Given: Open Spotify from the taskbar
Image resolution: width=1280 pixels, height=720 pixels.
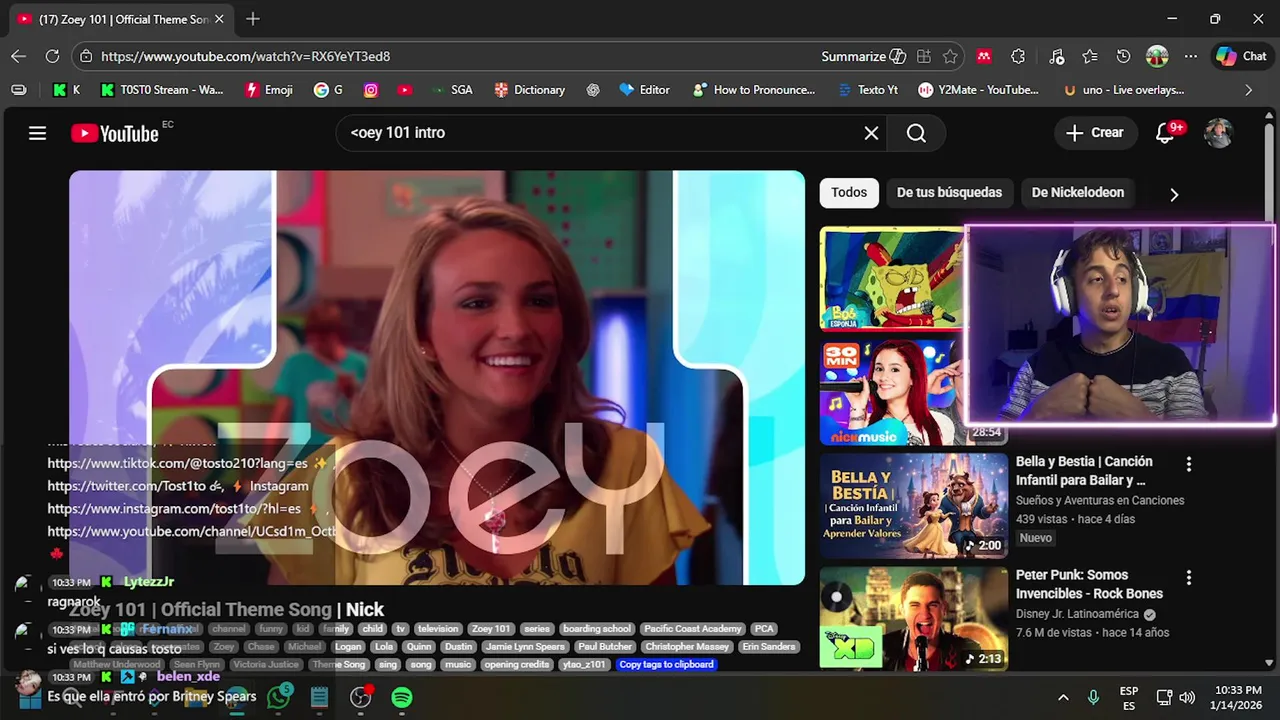Looking at the screenshot, I should click(402, 697).
